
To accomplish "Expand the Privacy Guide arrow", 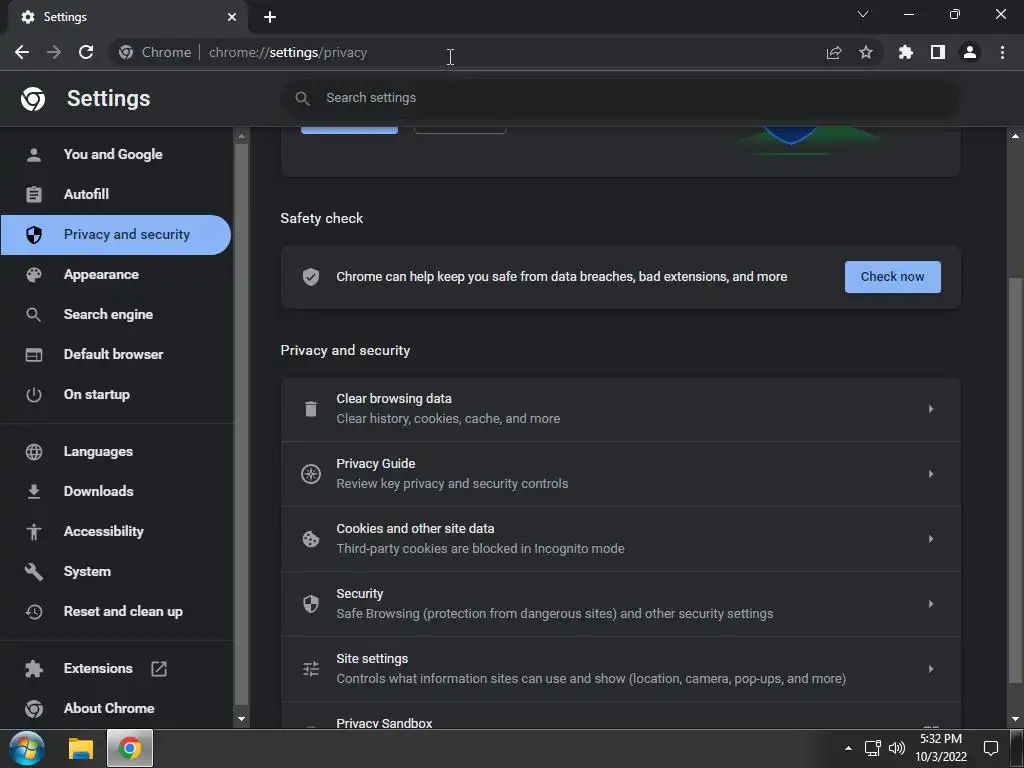I will point(931,474).
